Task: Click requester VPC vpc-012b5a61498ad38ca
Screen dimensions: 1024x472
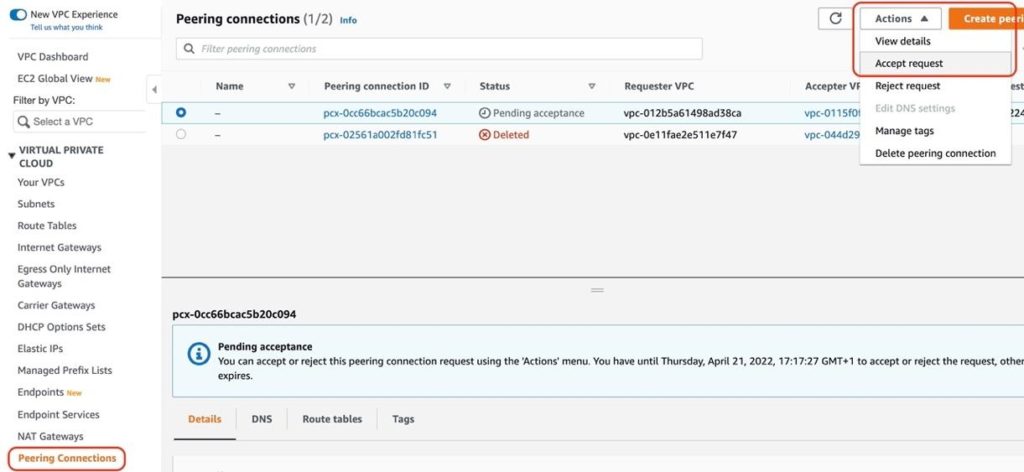Action: tap(682, 113)
